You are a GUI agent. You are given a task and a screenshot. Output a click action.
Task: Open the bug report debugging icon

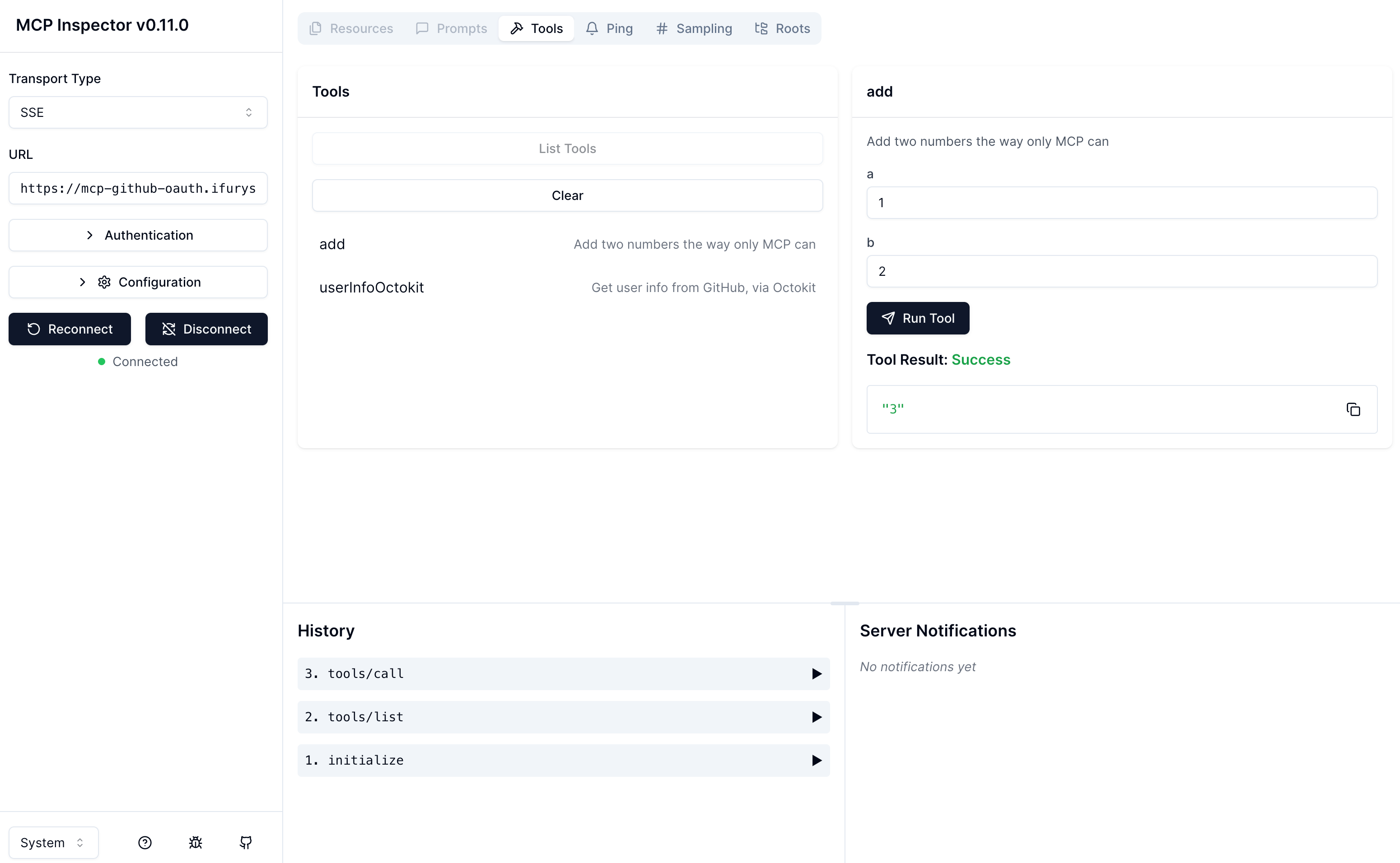(195, 842)
